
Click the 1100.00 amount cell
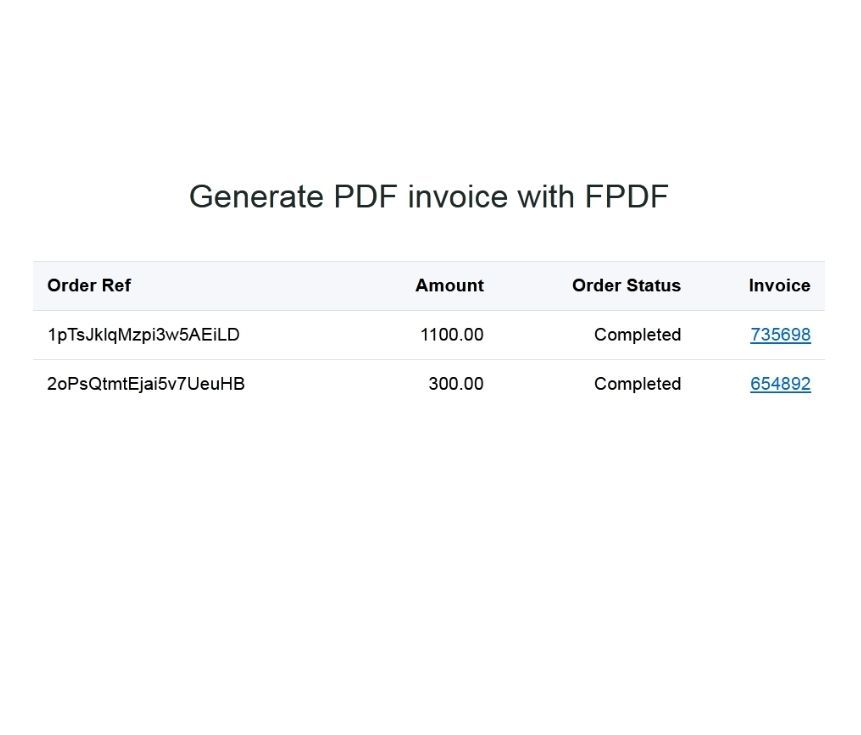coord(451,335)
